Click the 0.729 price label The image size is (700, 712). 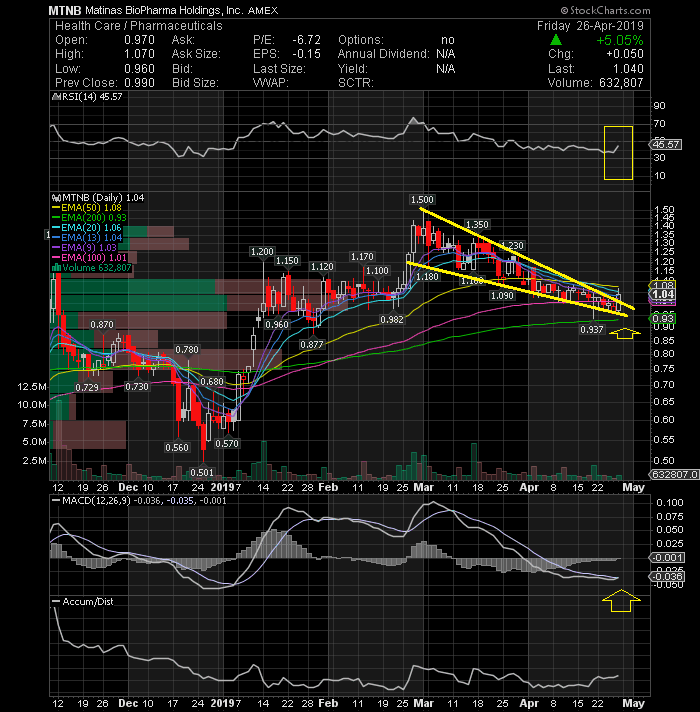click(x=87, y=387)
